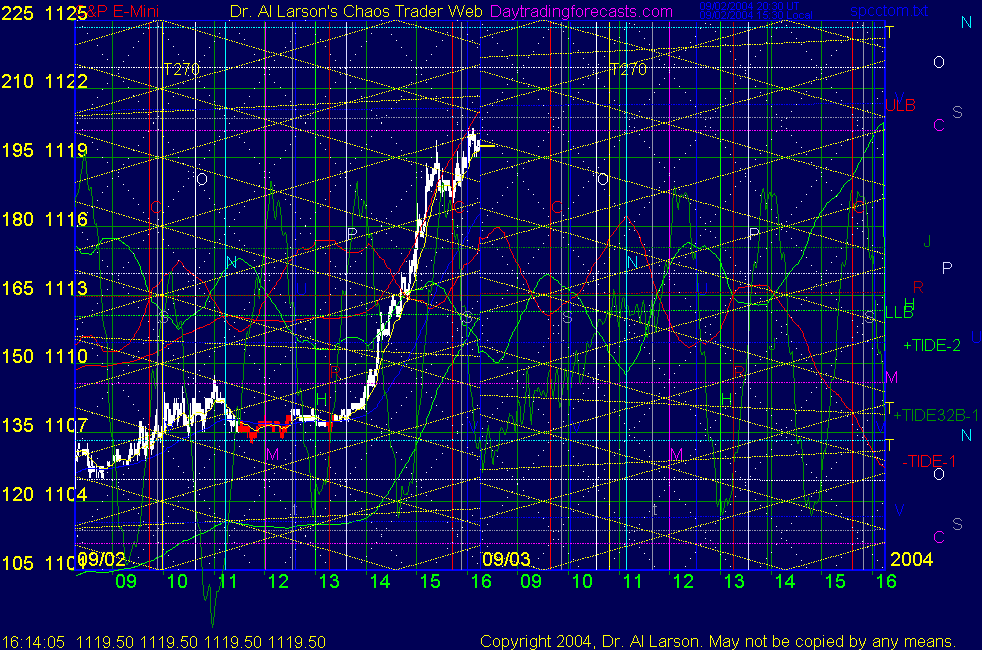Click the "150 1110" price scale label
This screenshot has width=982, height=650.
pos(44,356)
